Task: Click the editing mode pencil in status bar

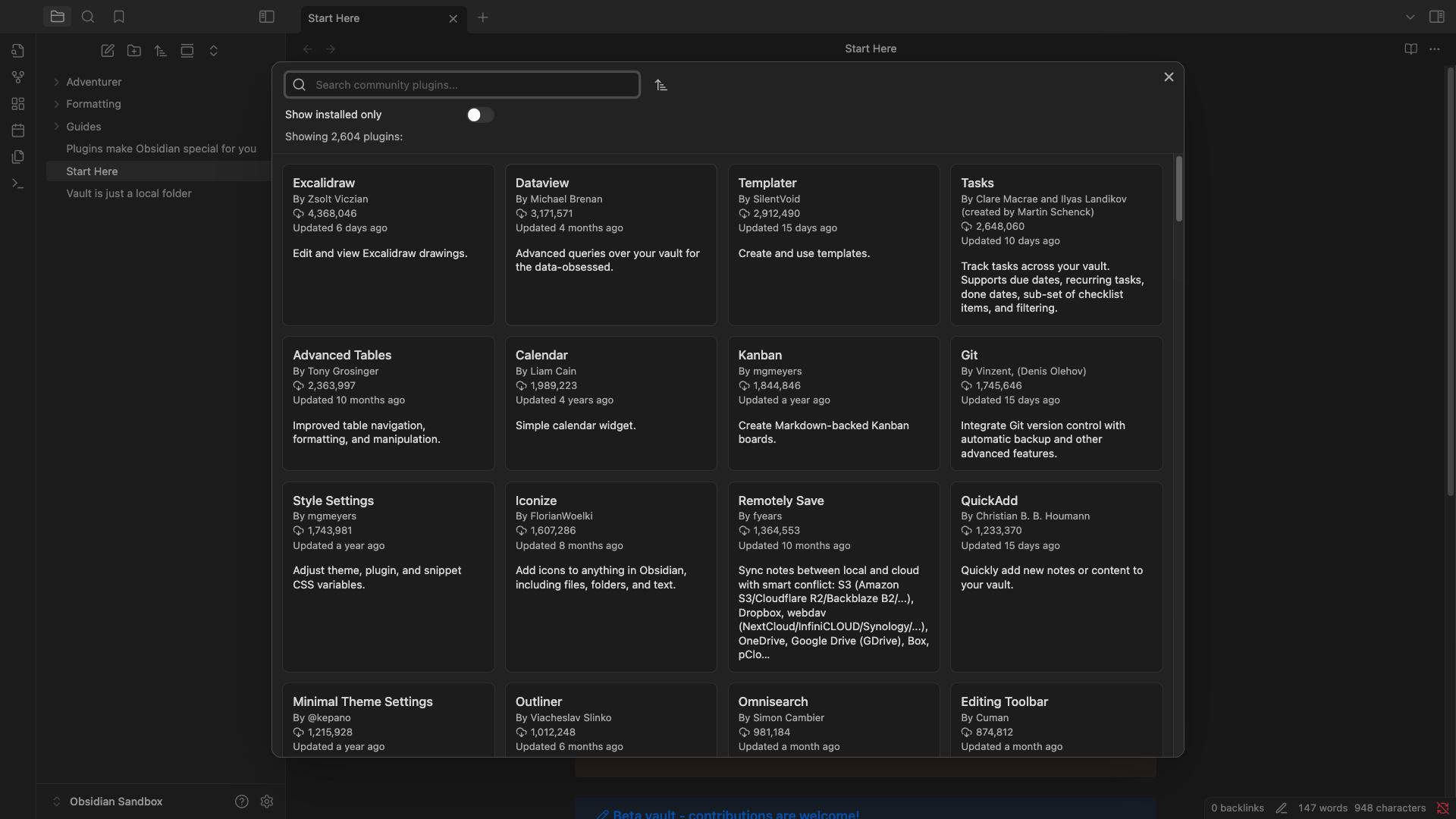Action: point(1281,808)
